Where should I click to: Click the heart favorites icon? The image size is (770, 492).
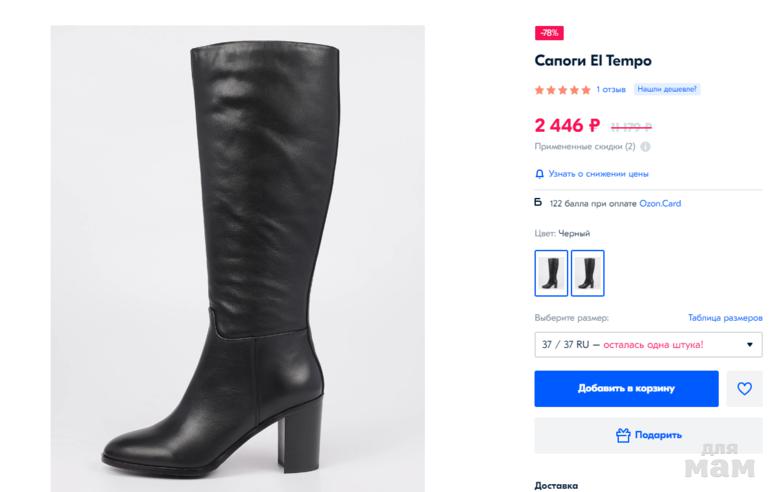click(744, 389)
